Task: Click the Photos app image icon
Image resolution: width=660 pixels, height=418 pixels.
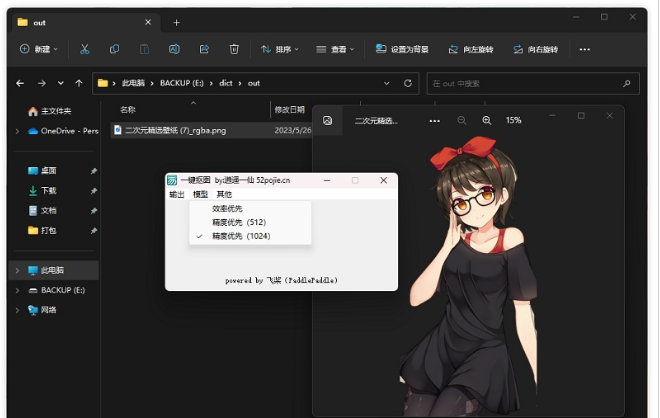Action: [x=327, y=121]
